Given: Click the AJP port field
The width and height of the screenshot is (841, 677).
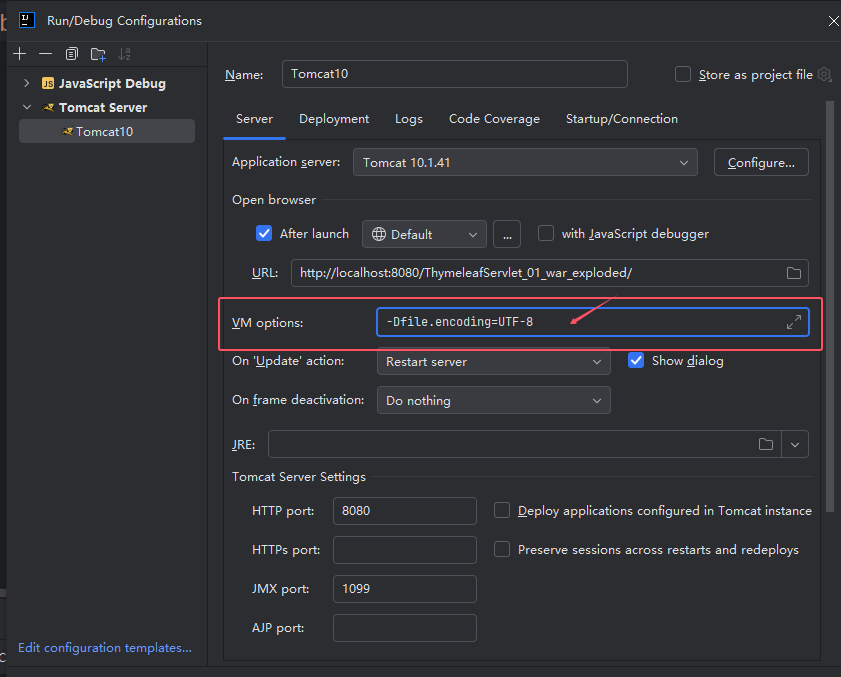Looking at the screenshot, I should point(404,628).
